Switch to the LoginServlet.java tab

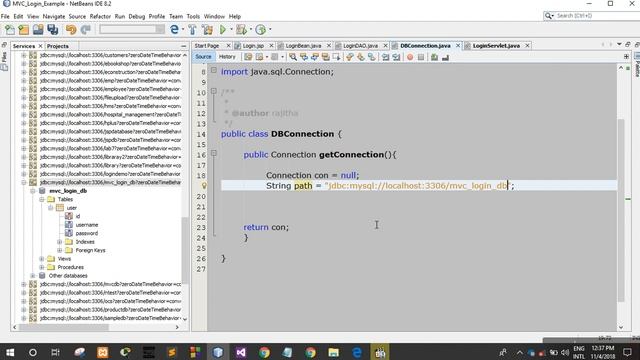coord(496,46)
